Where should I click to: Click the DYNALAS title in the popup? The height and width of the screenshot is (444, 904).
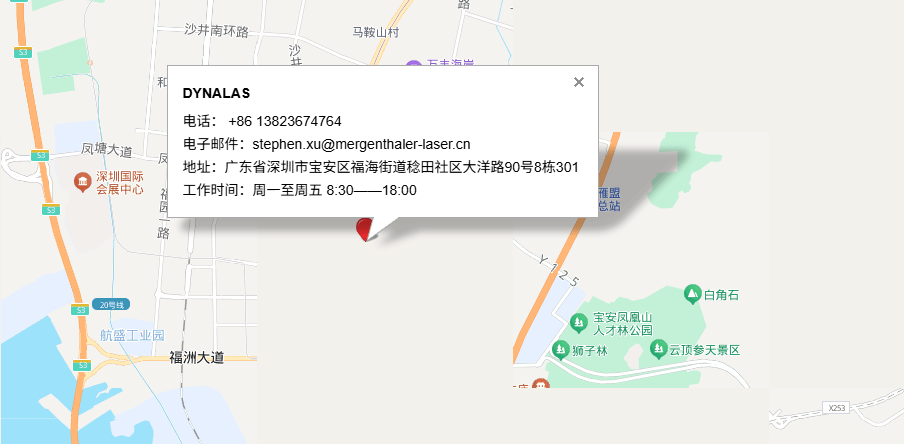(x=216, y=93)
